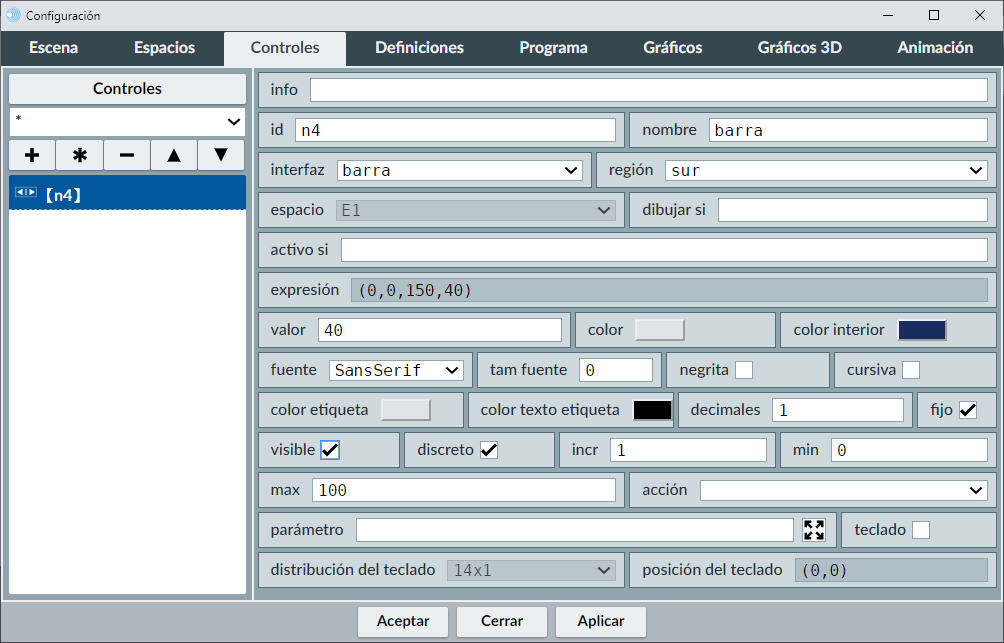Click the max input field

click(464, 490)
